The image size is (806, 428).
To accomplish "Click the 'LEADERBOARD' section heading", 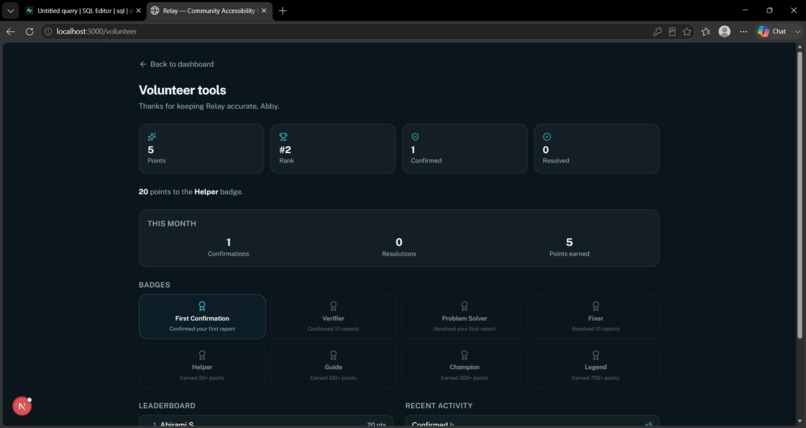I will (x=167, y=406).
